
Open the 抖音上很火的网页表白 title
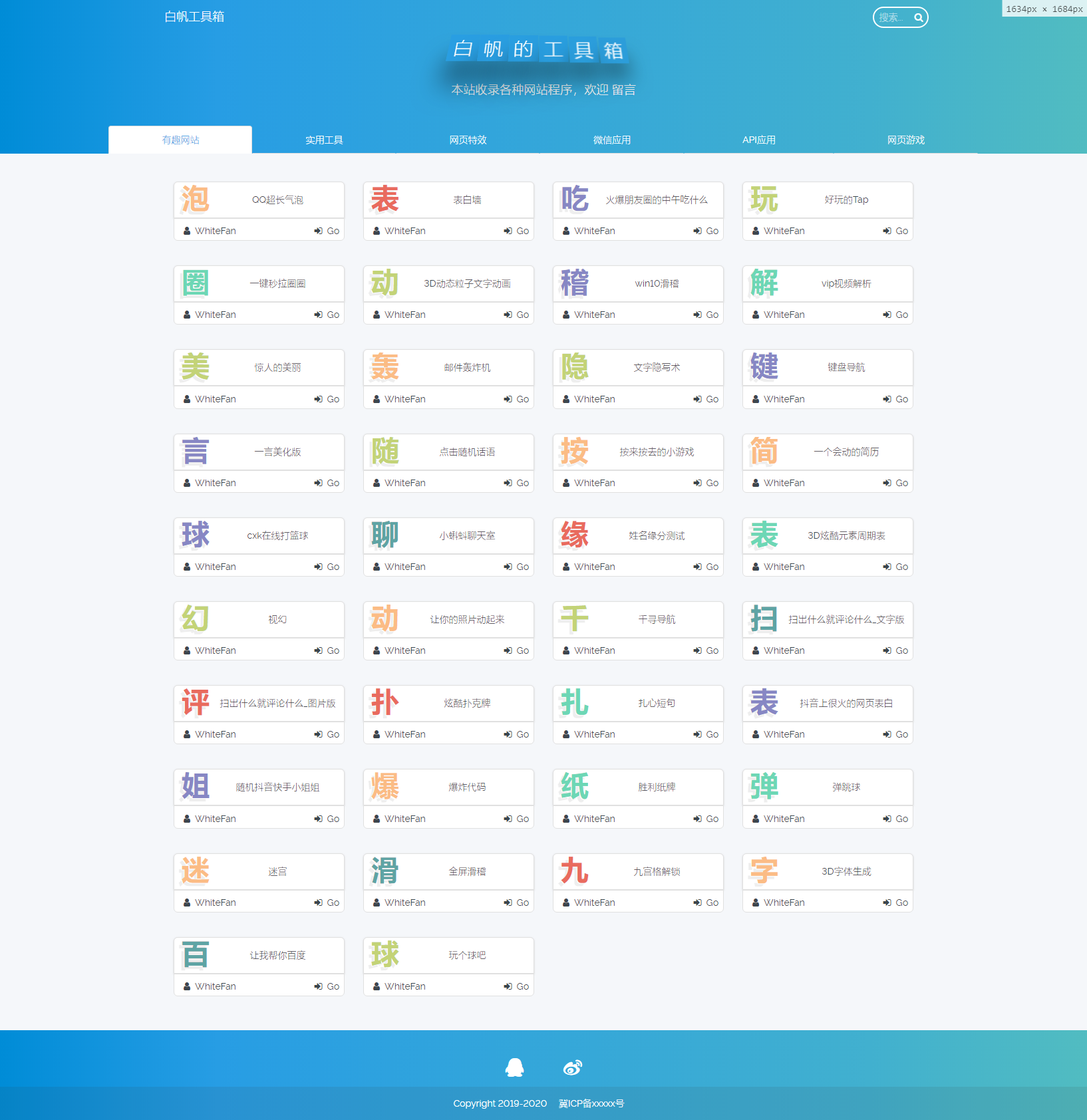(846, 703)
